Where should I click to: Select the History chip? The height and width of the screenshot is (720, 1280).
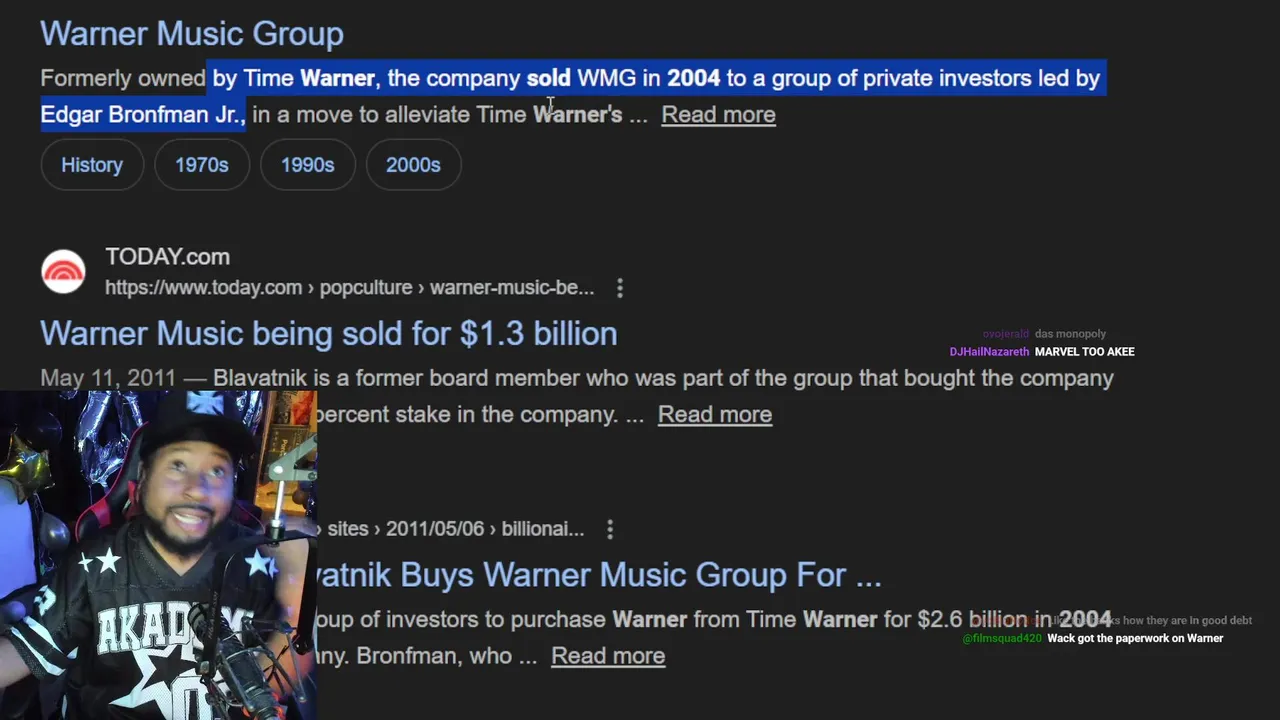coord(92,165)
